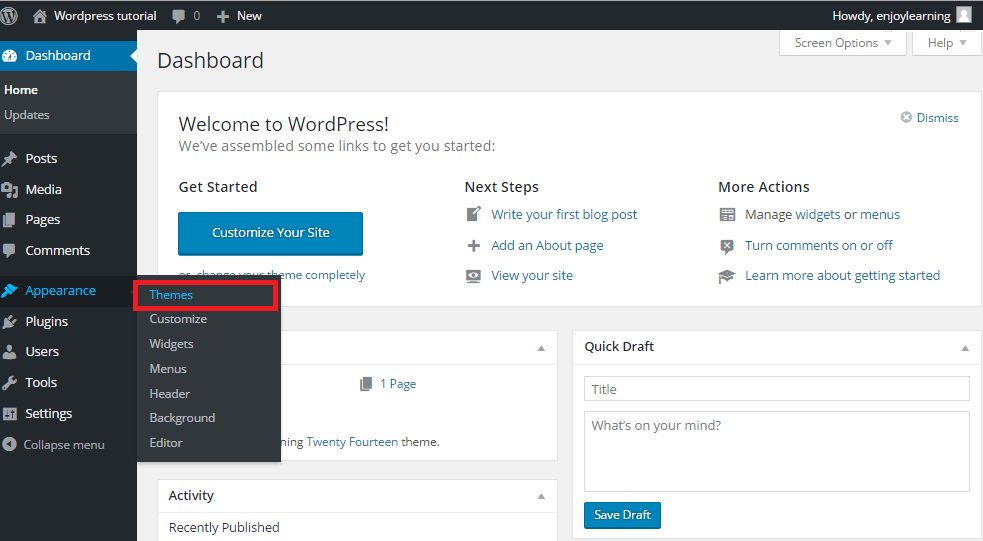Click the Manage widgets grid icon
This screenshot has height=541, width=983.
[x=727, y=215]
